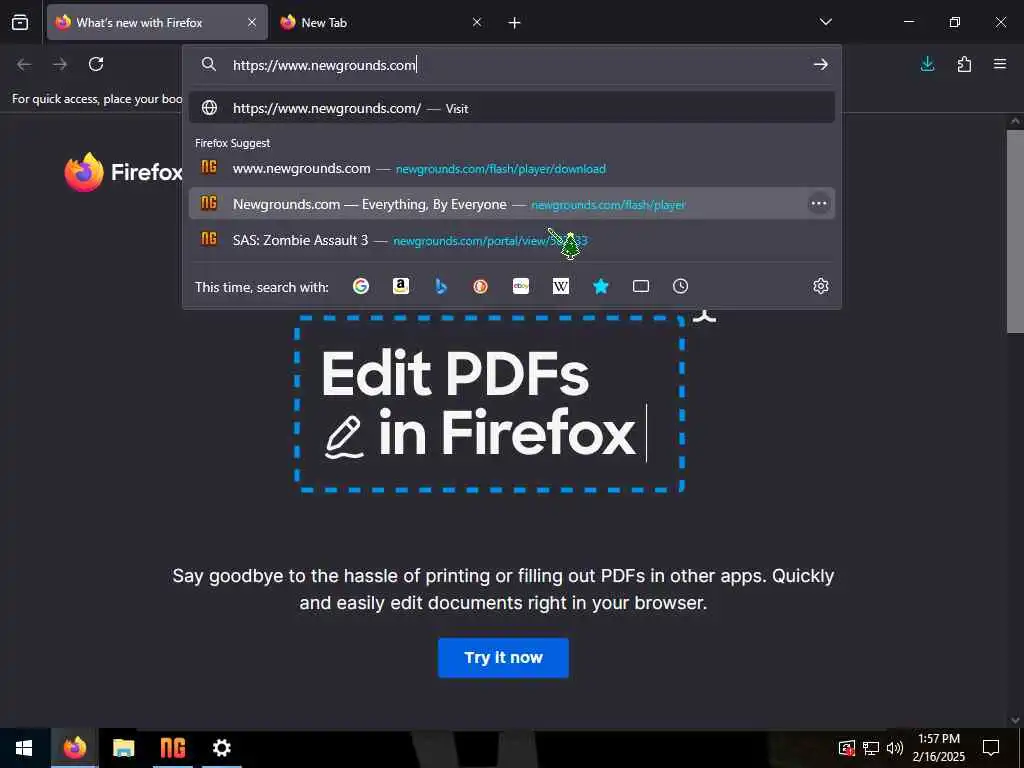Open options menu for Newgrounds.com suggestion

pos(819,204)
